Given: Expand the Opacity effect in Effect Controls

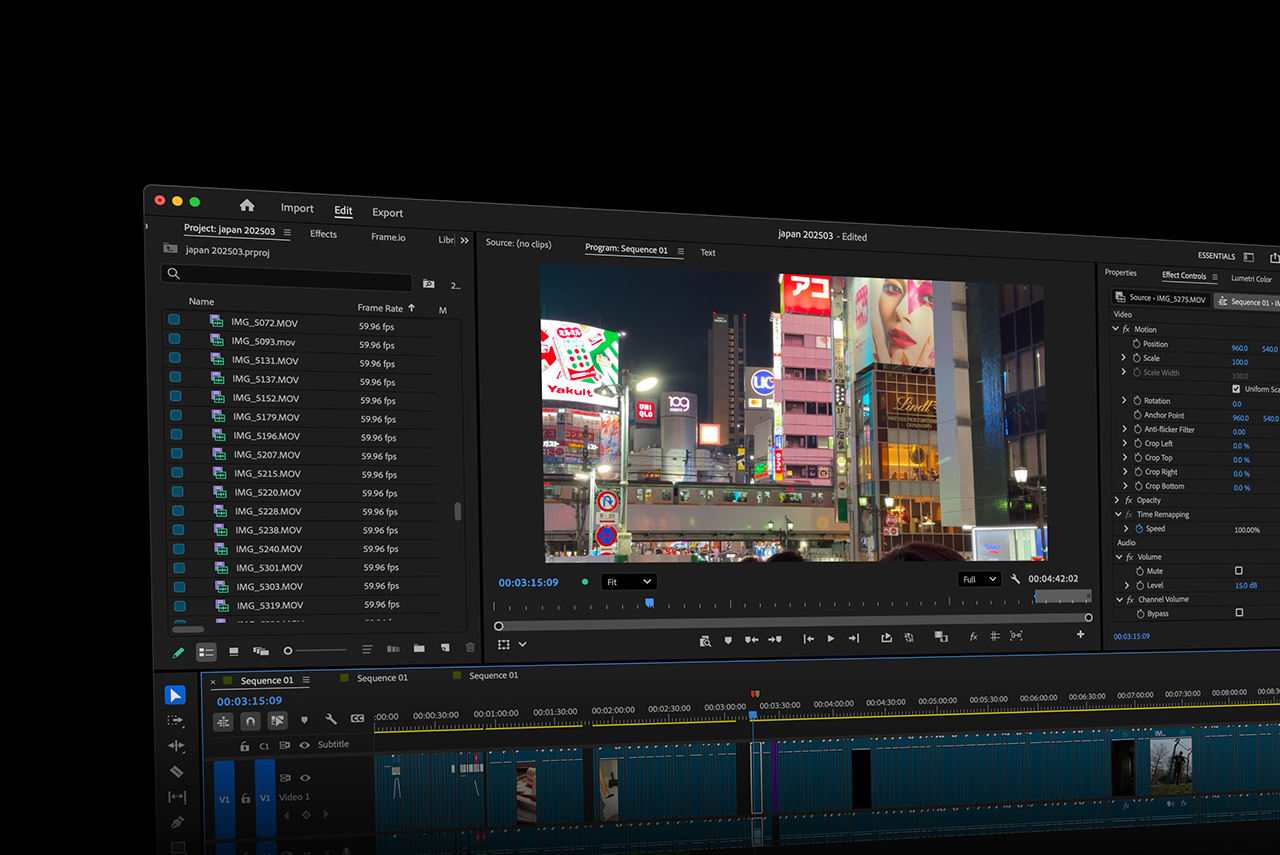Looking at the screenshot, I should [1117, 500].
